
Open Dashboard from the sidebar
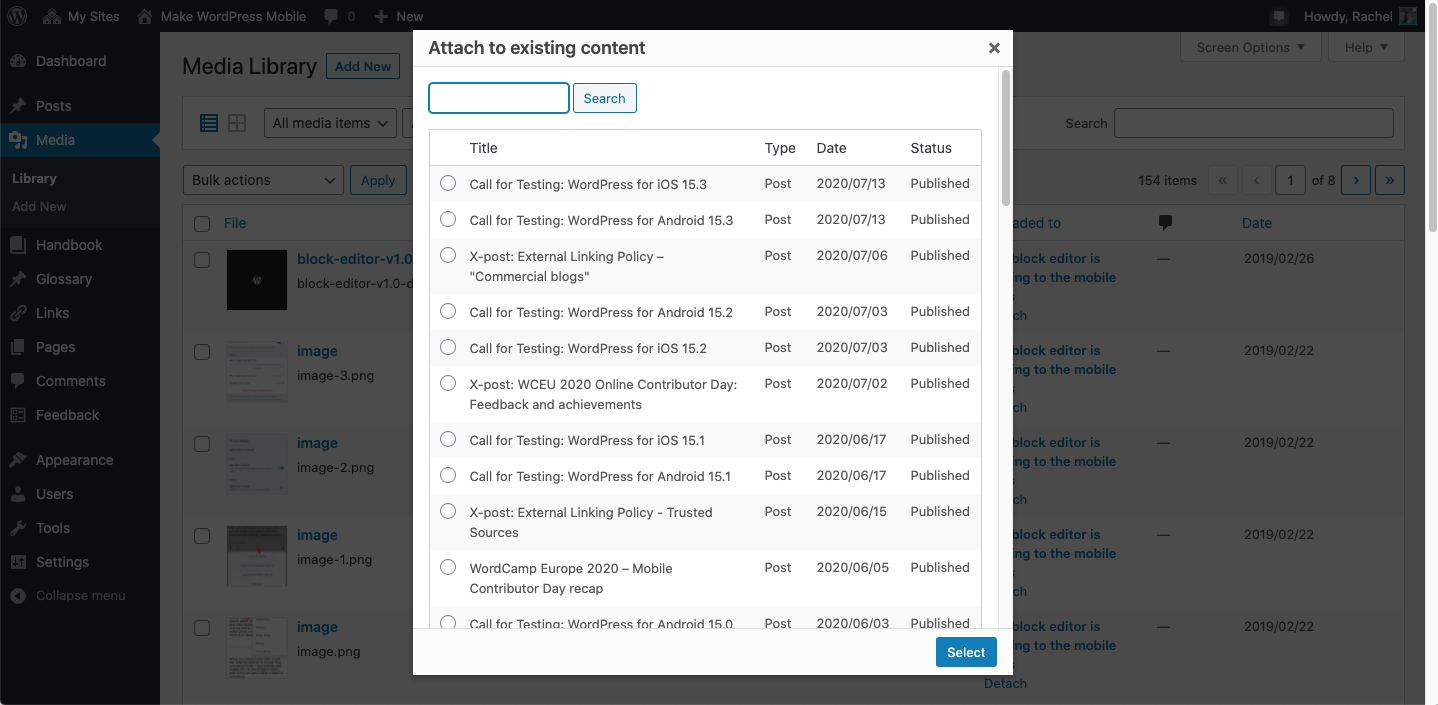[x=80, y=61]
